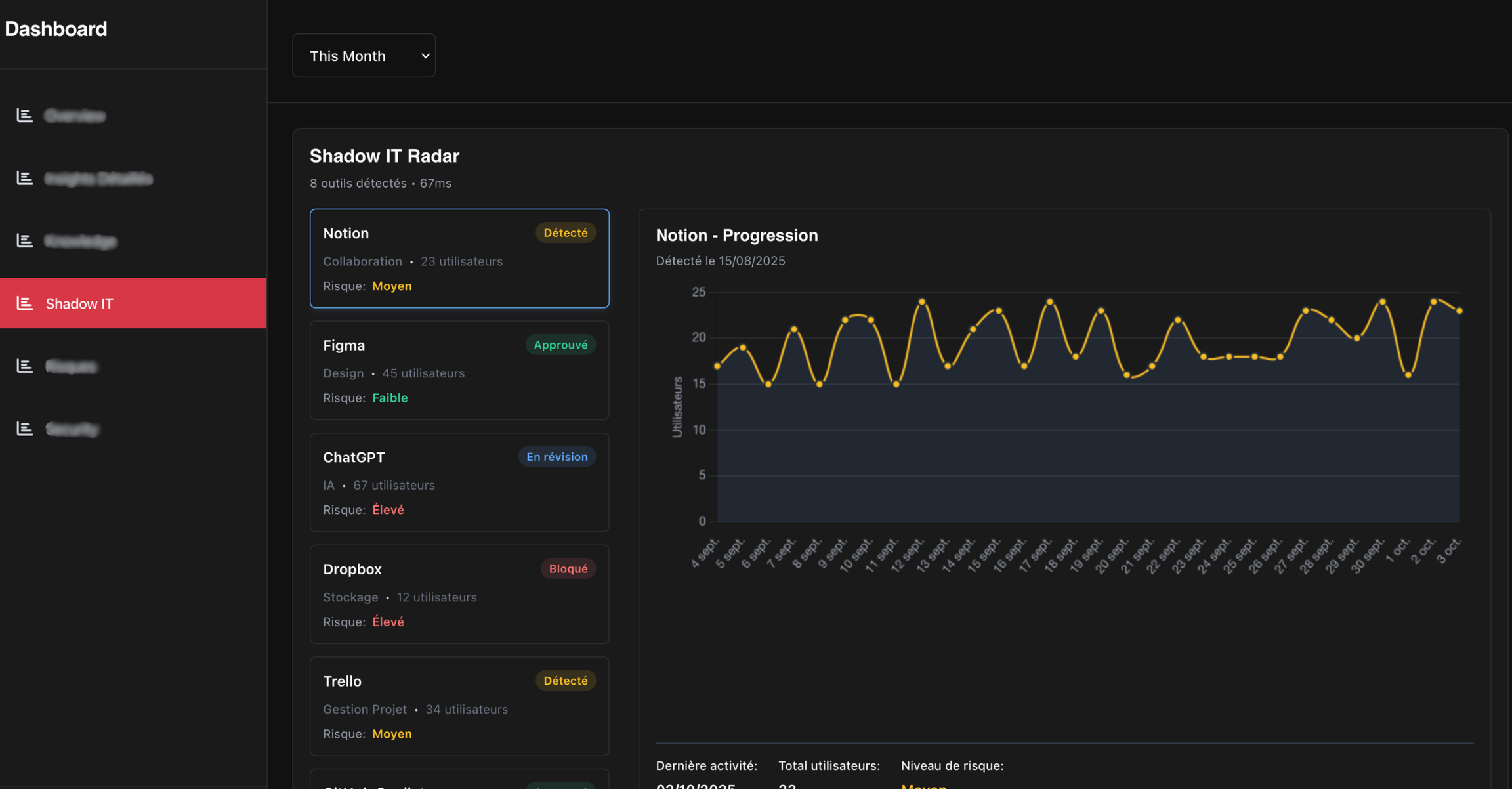The width and height of the screenshot is (1512, 789).
Task: Select the ChatGPT tool card
Action: [459, 482]
